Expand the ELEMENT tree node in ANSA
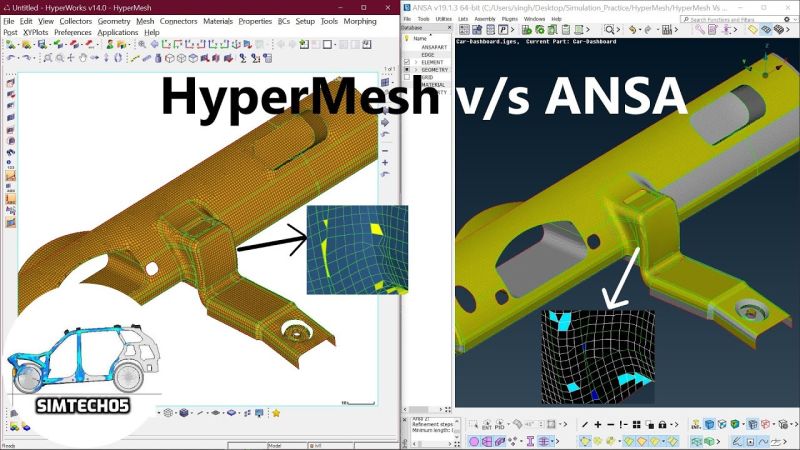The image size is (800, 450). coord(416,62)
